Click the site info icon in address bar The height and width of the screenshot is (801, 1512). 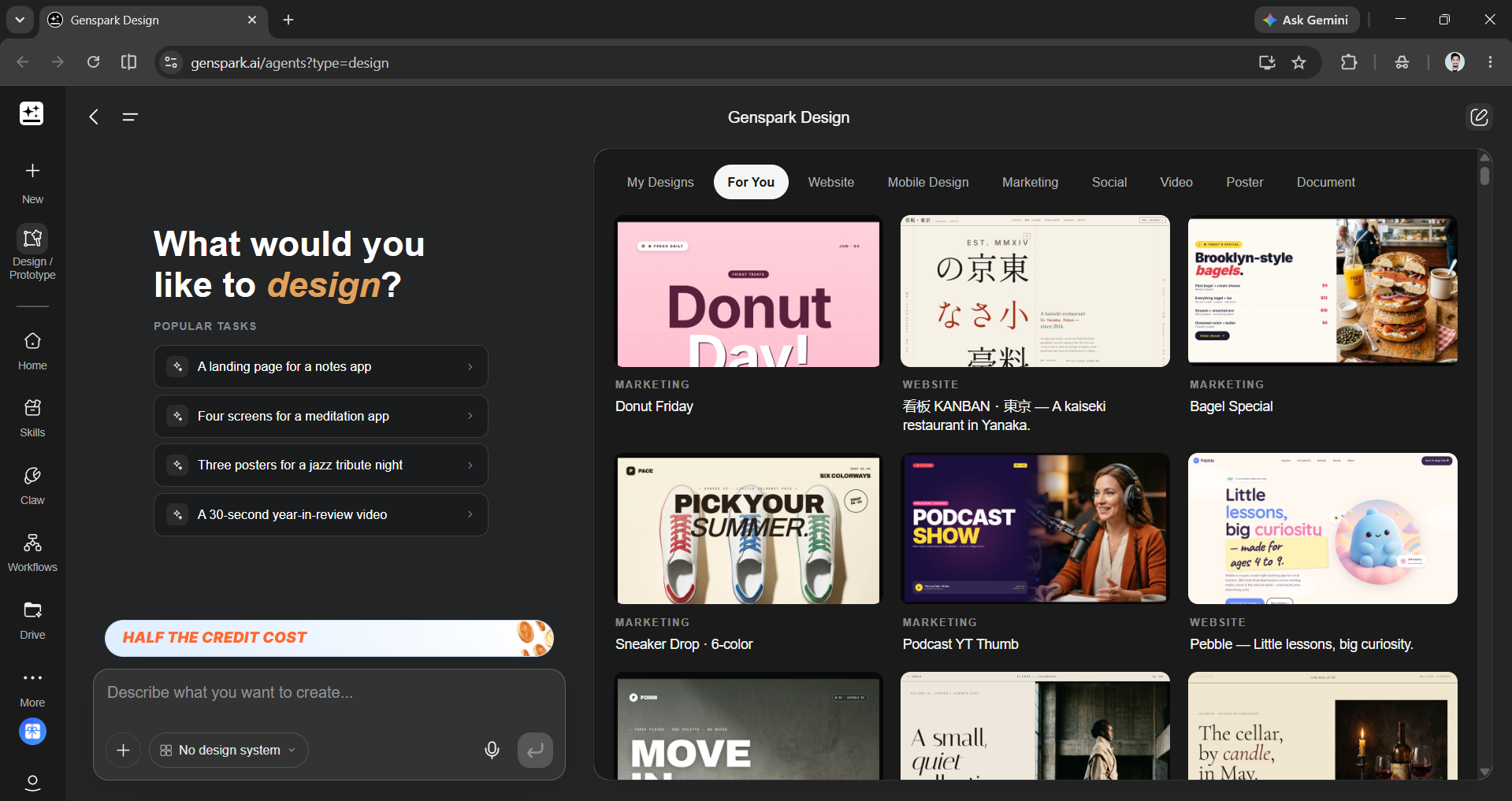pos(170,62)
